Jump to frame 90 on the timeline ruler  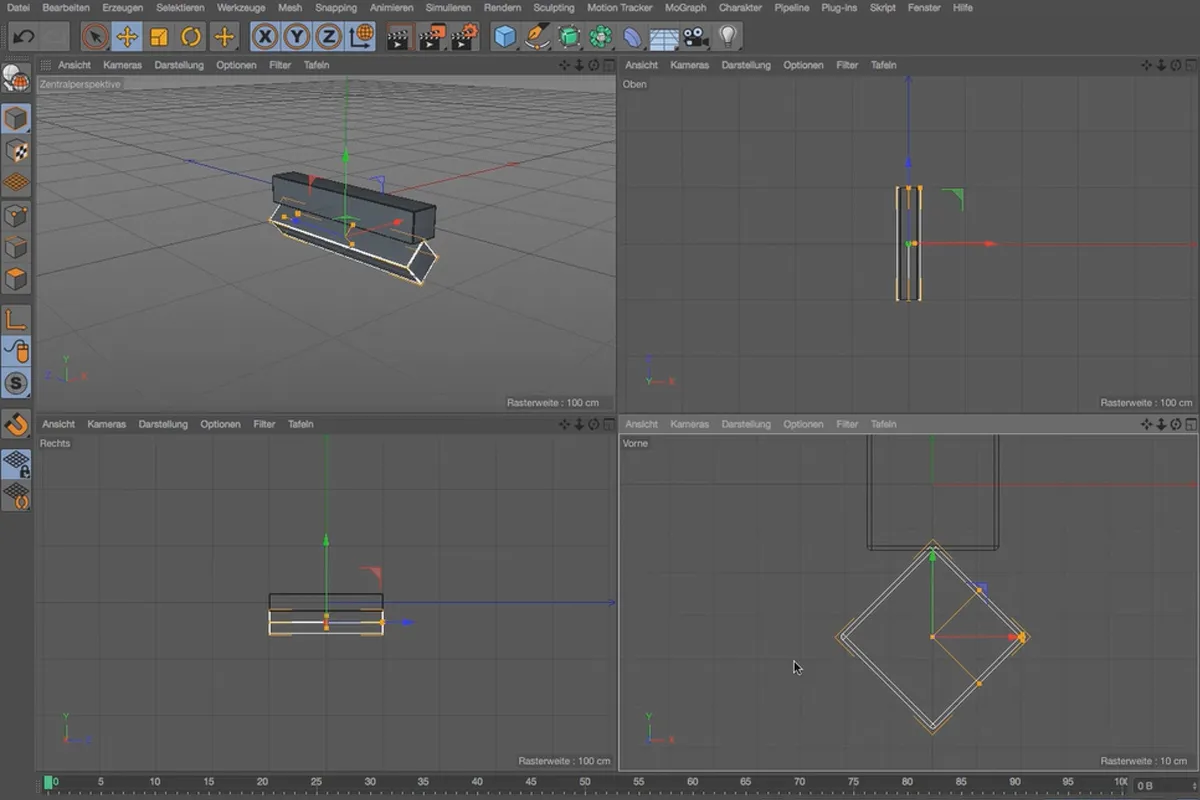[1015, 781]
